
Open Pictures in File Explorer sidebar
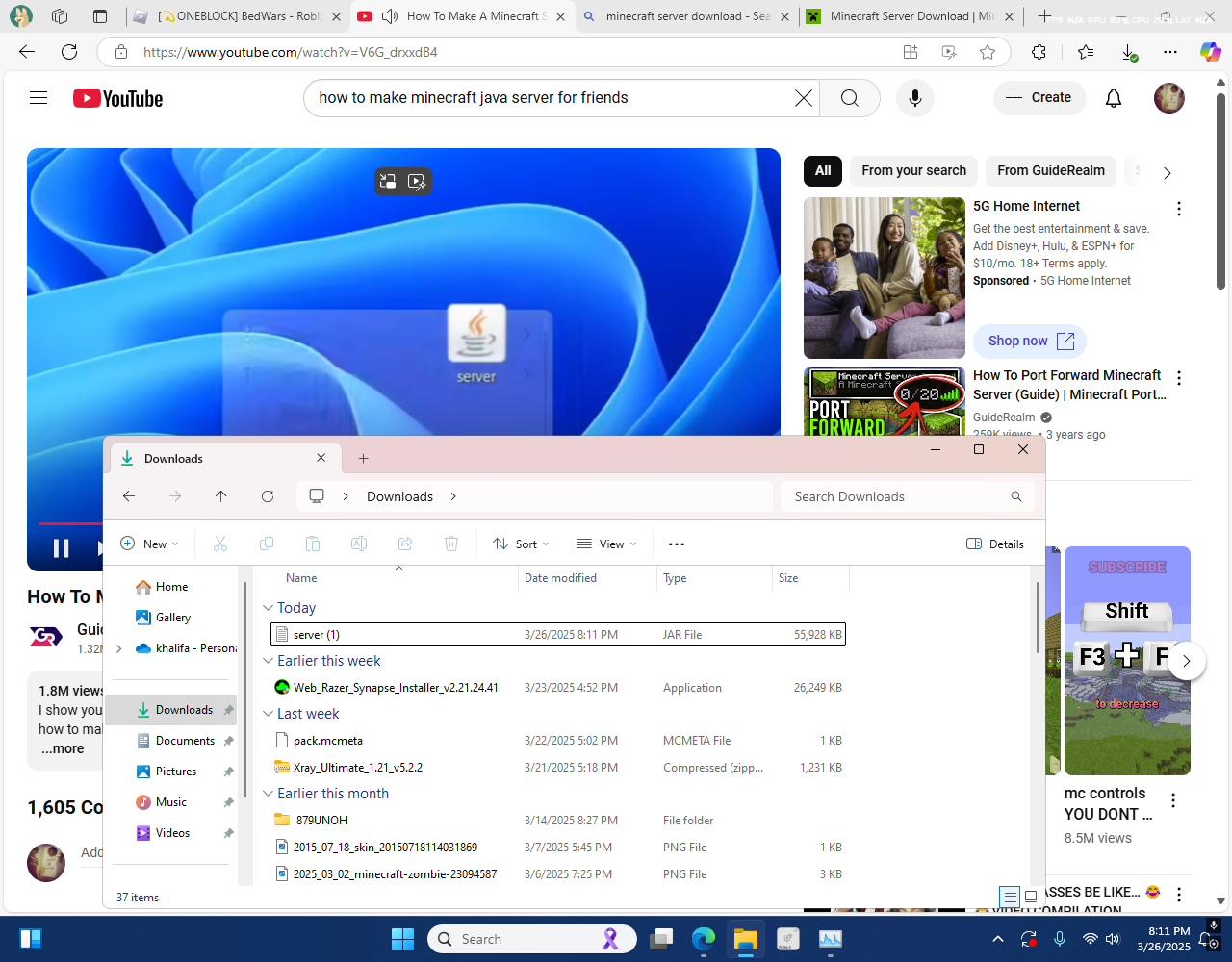coord(176,772)
